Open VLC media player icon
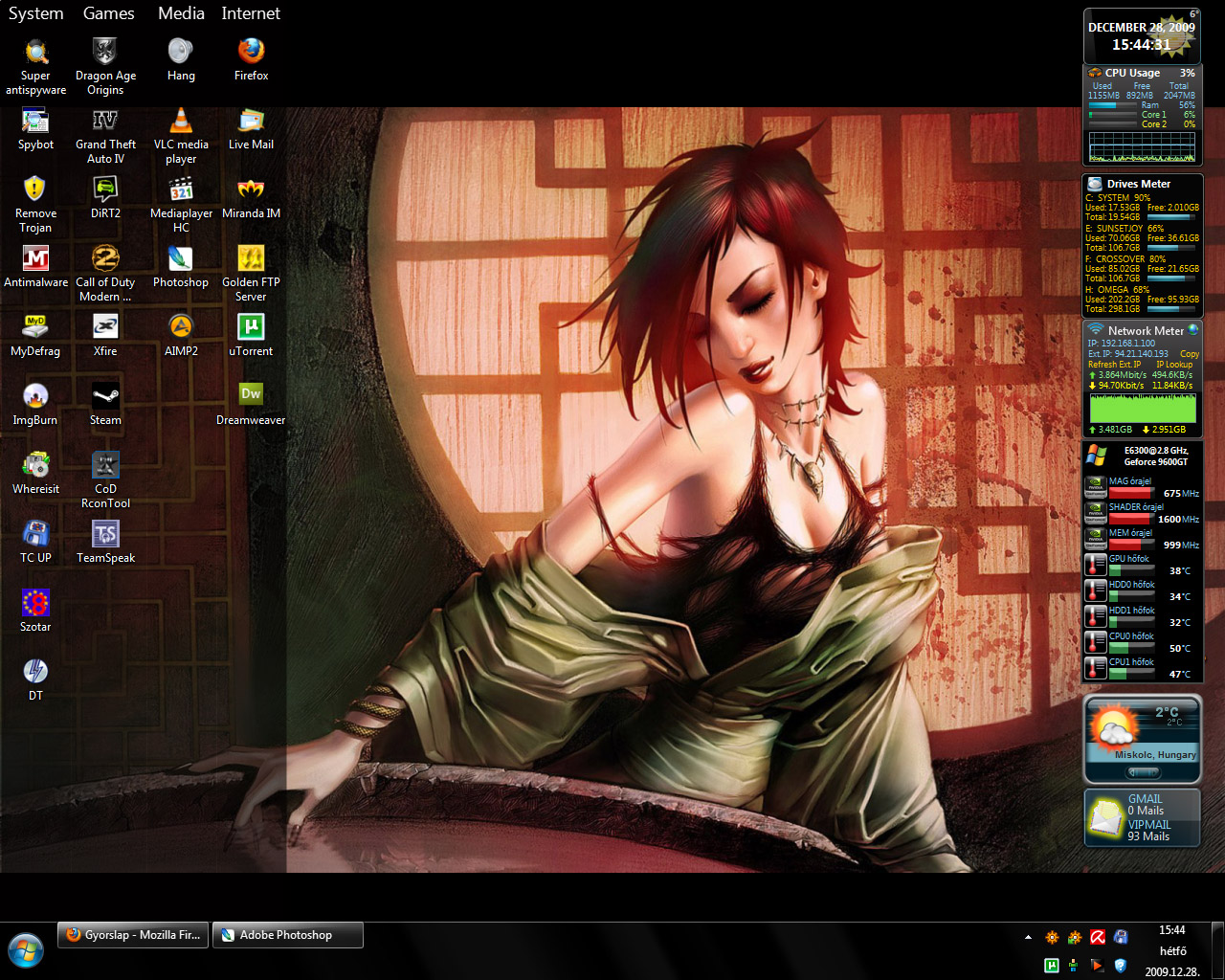The height and width of the screenshot is (980, 1225). (x=181, y=135)
